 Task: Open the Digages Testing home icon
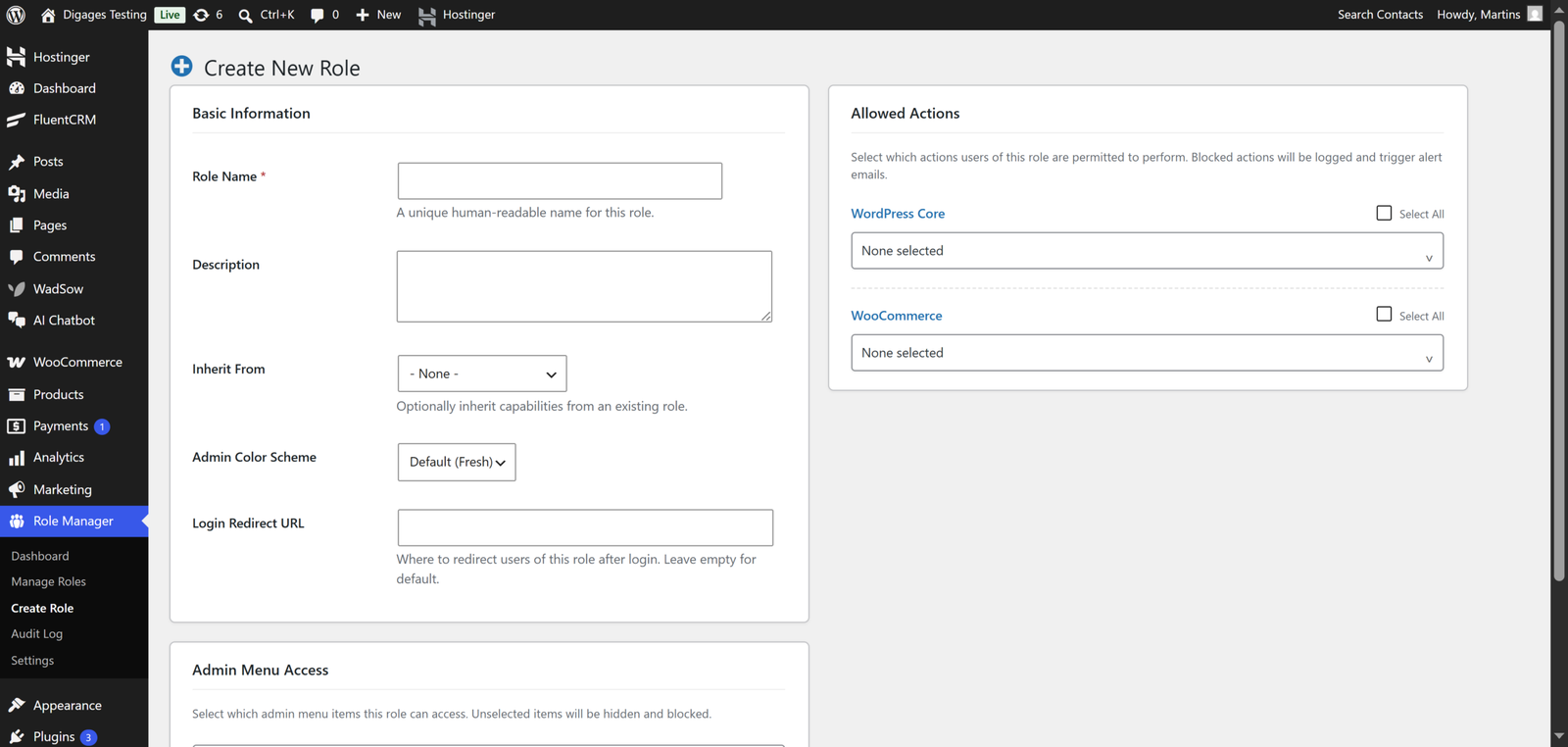pyautogui.click(x=48, y=15)
